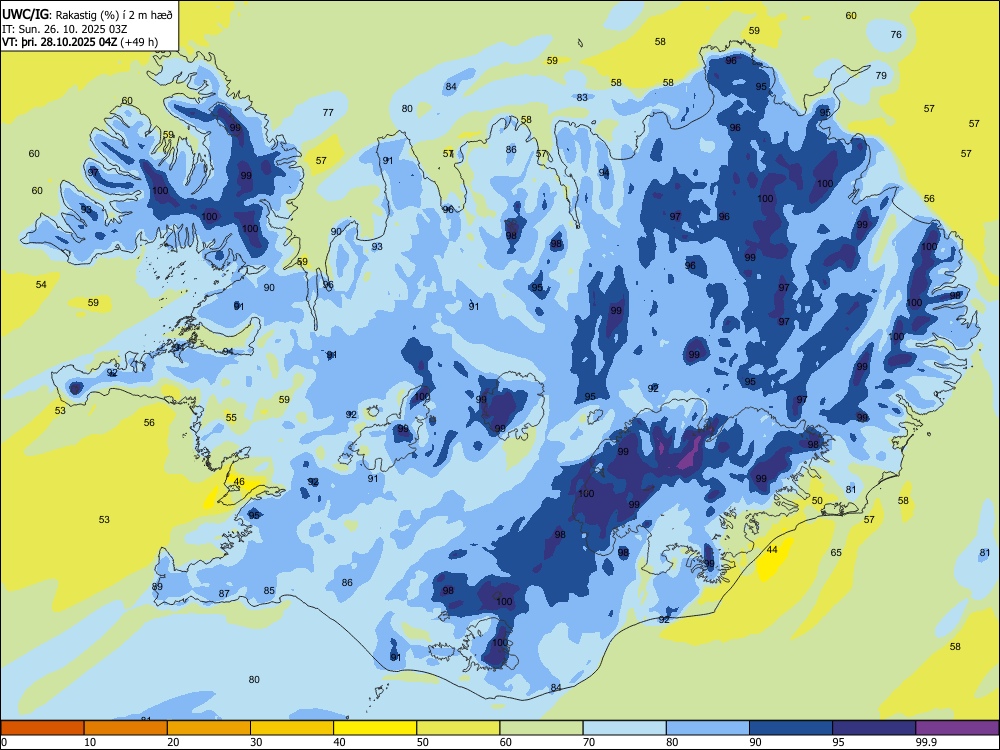Click the humidity value '44' on the map
Viewport: 1000px width, 750px height.
click(772, 550)
